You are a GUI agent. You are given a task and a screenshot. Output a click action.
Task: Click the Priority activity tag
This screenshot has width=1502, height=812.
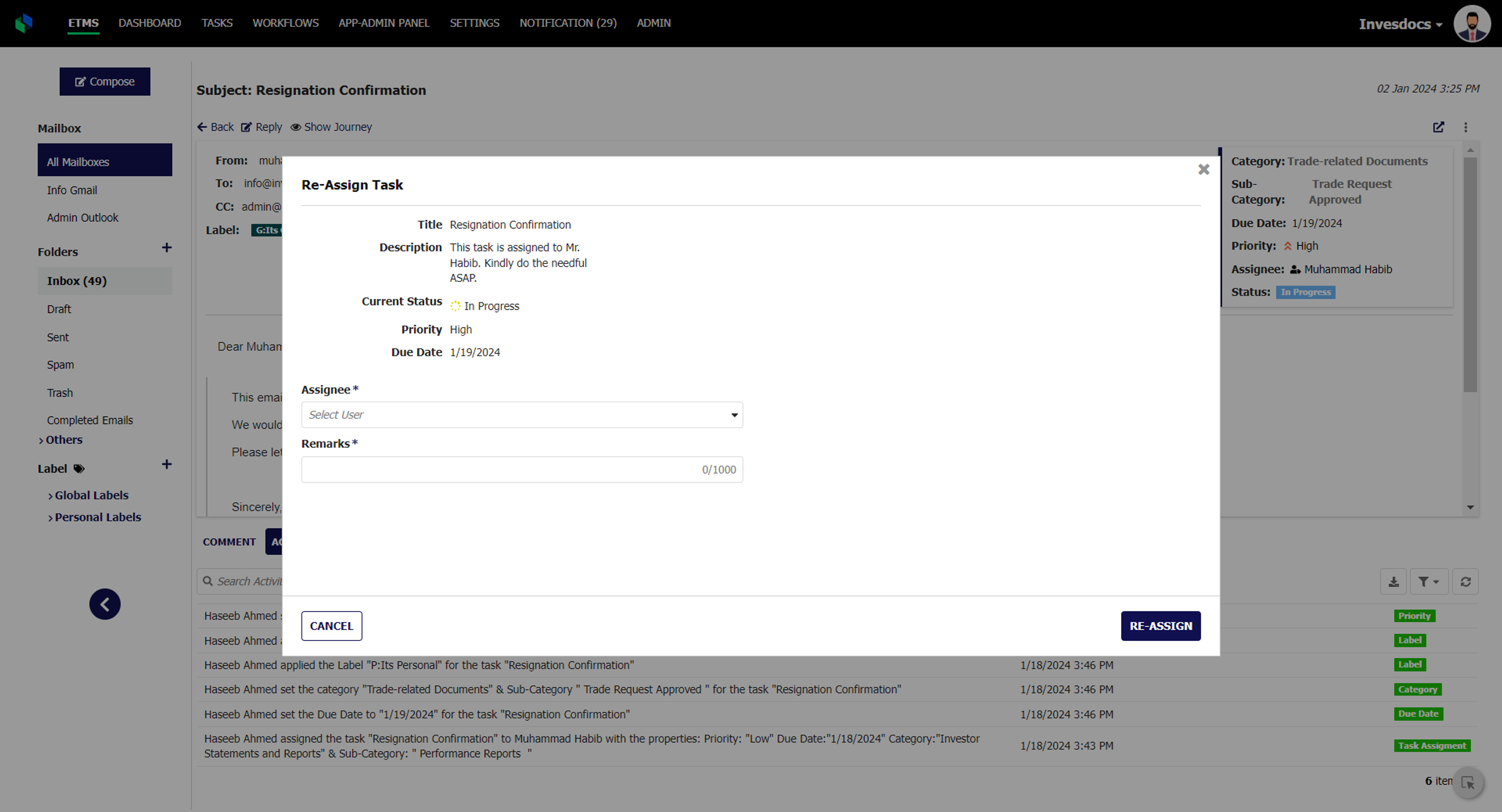(1414, 616)
